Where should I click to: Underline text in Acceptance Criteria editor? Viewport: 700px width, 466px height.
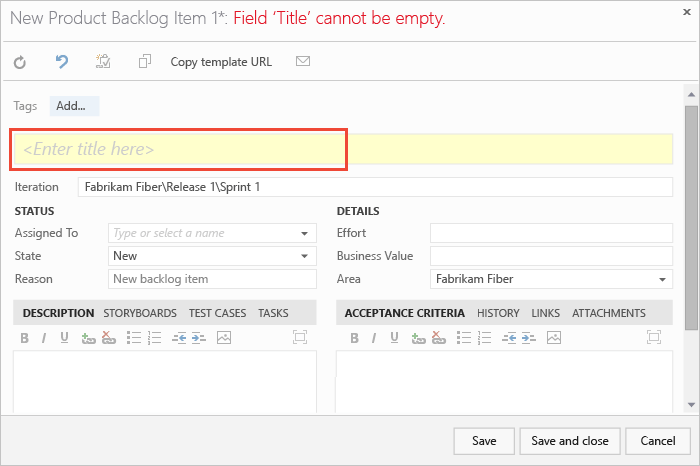(x=394, y=338)
